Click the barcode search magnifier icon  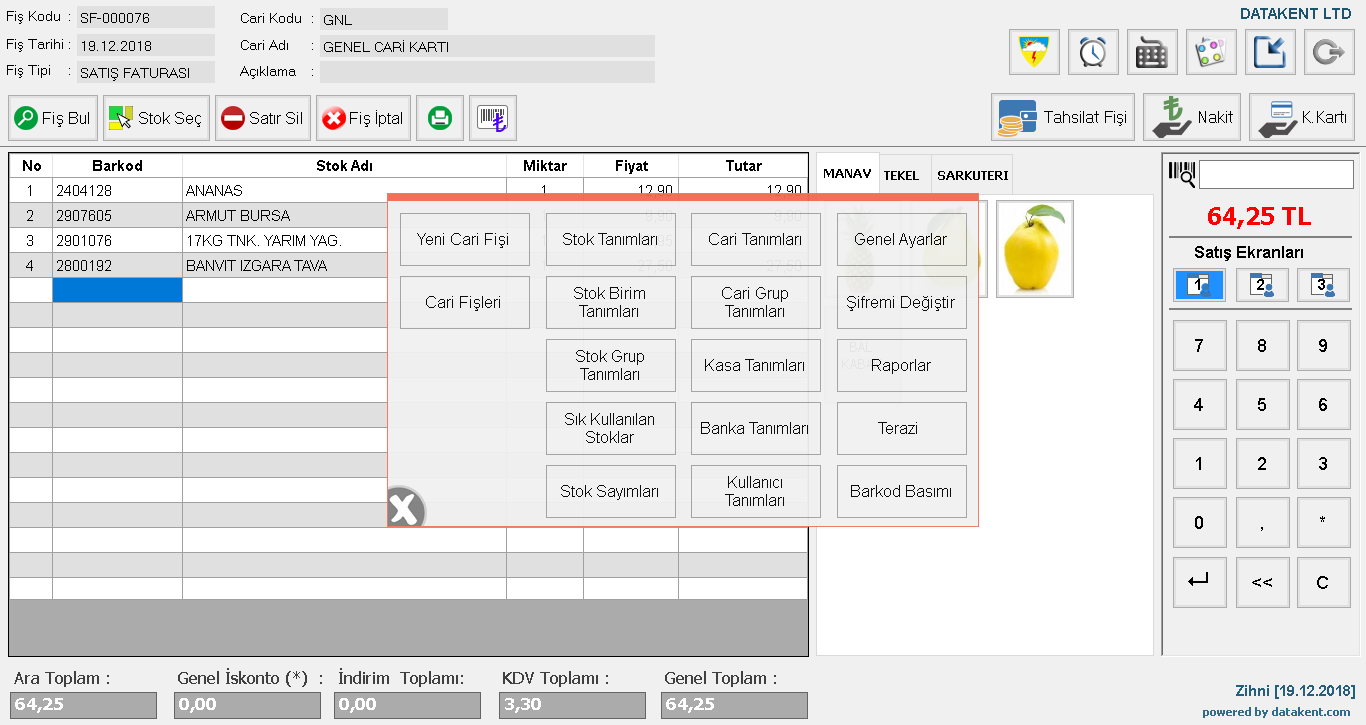pyautogui.click(x=1181, y=174)
